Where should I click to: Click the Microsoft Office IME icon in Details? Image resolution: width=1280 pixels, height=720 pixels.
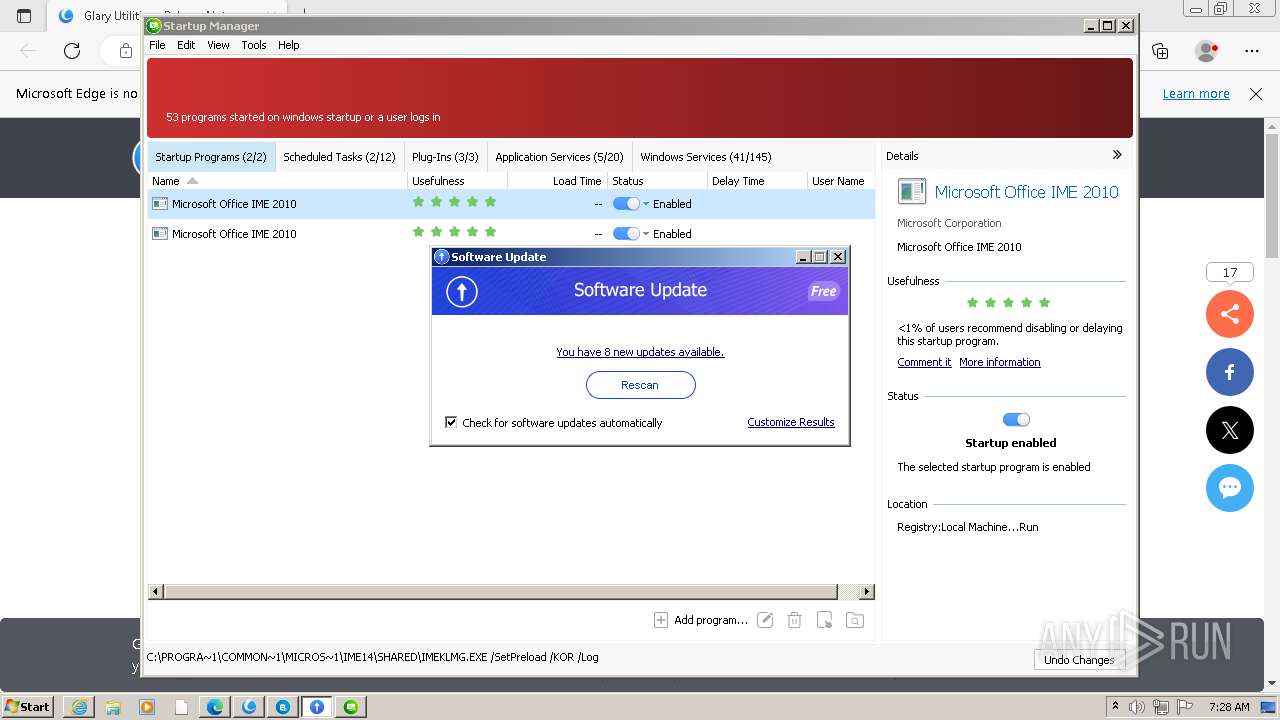point(911,192)
